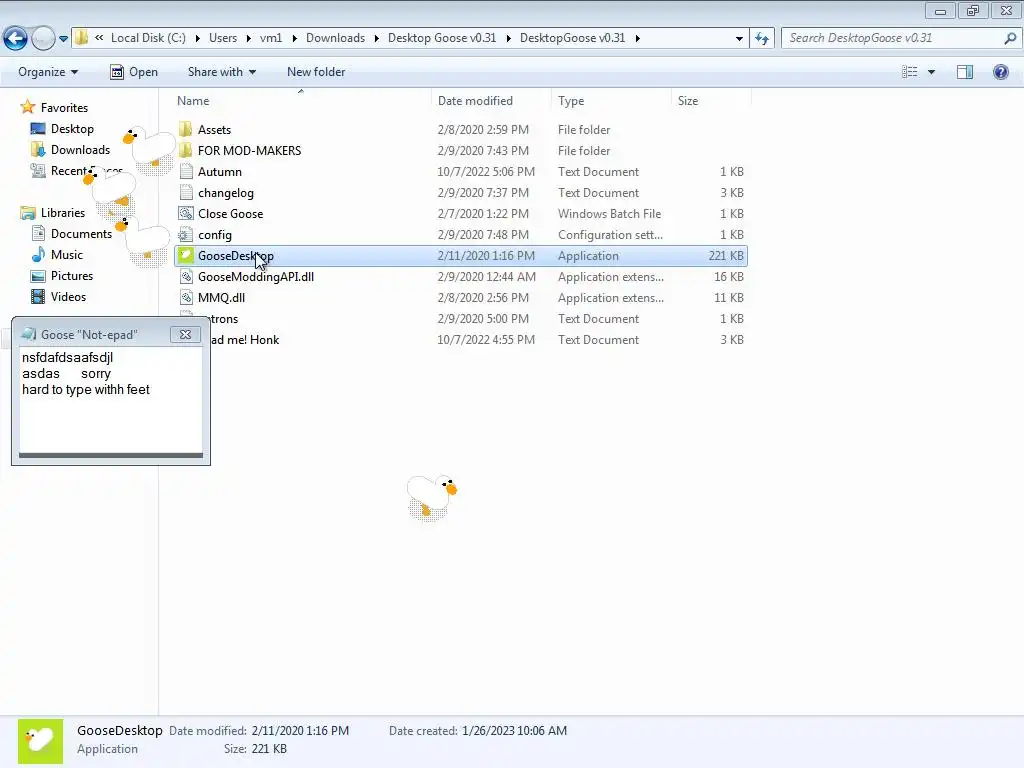The width and height of the screenshot is (1024, 768).
Task: Expand the arrow after Downloads breadcrumb
Action: click(376, 39)
